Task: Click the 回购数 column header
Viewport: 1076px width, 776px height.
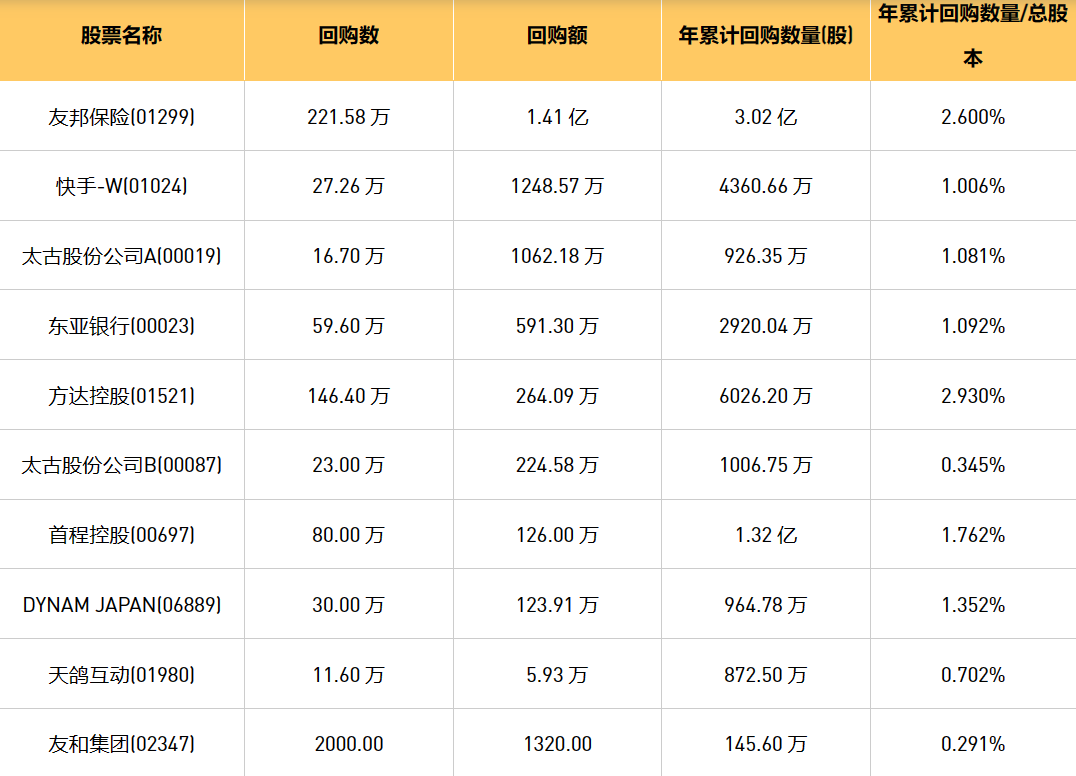Action: 348,36
